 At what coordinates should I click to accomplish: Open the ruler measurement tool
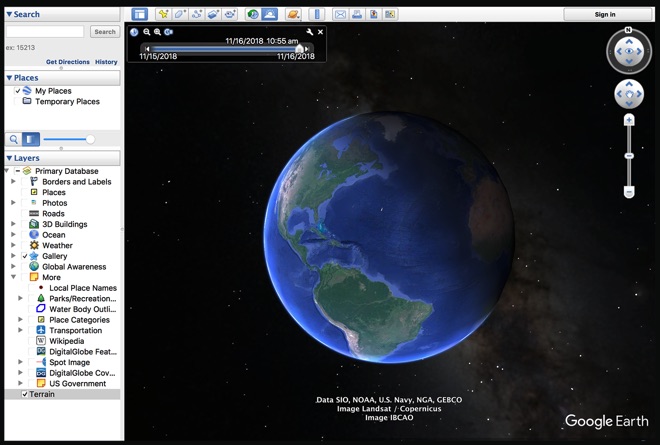click(x=317, y=14)
